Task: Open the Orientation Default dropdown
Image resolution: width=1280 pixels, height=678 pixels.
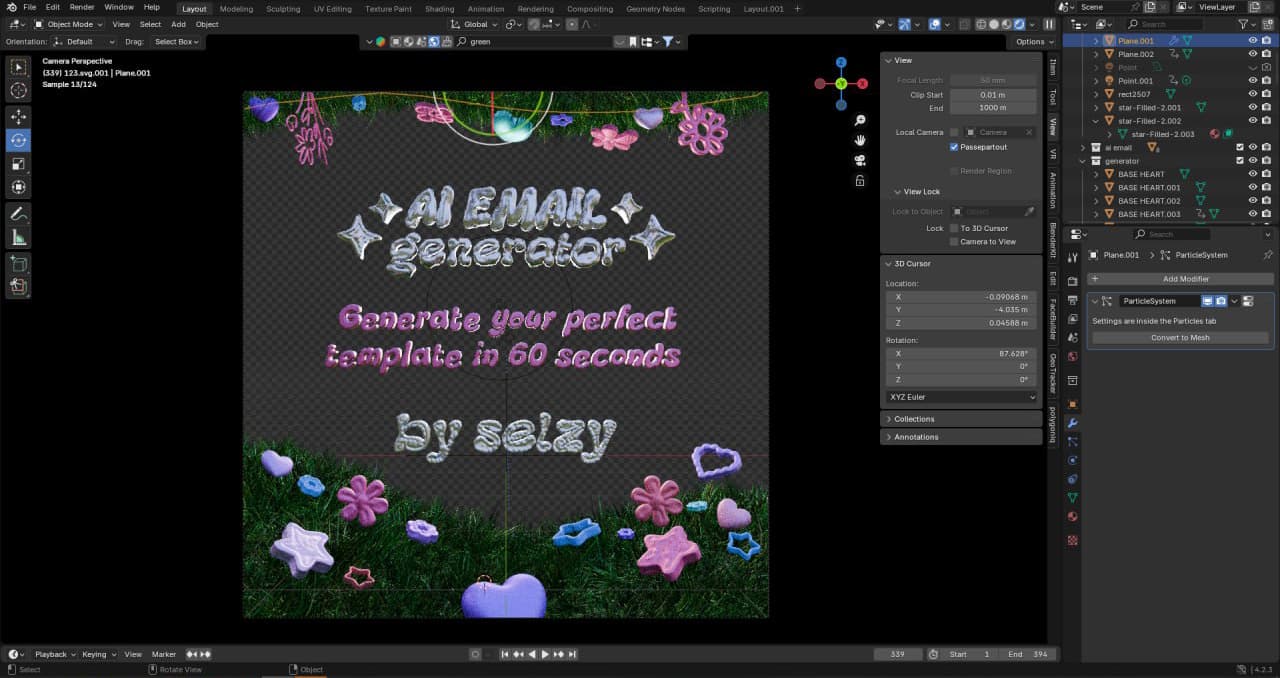Action: 84,42
